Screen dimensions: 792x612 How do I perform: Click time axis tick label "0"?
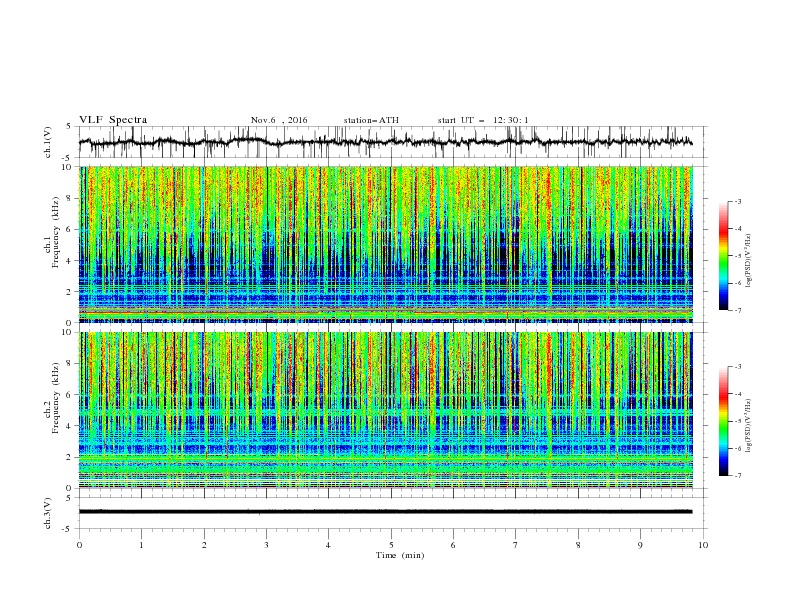tap(79, 545)
